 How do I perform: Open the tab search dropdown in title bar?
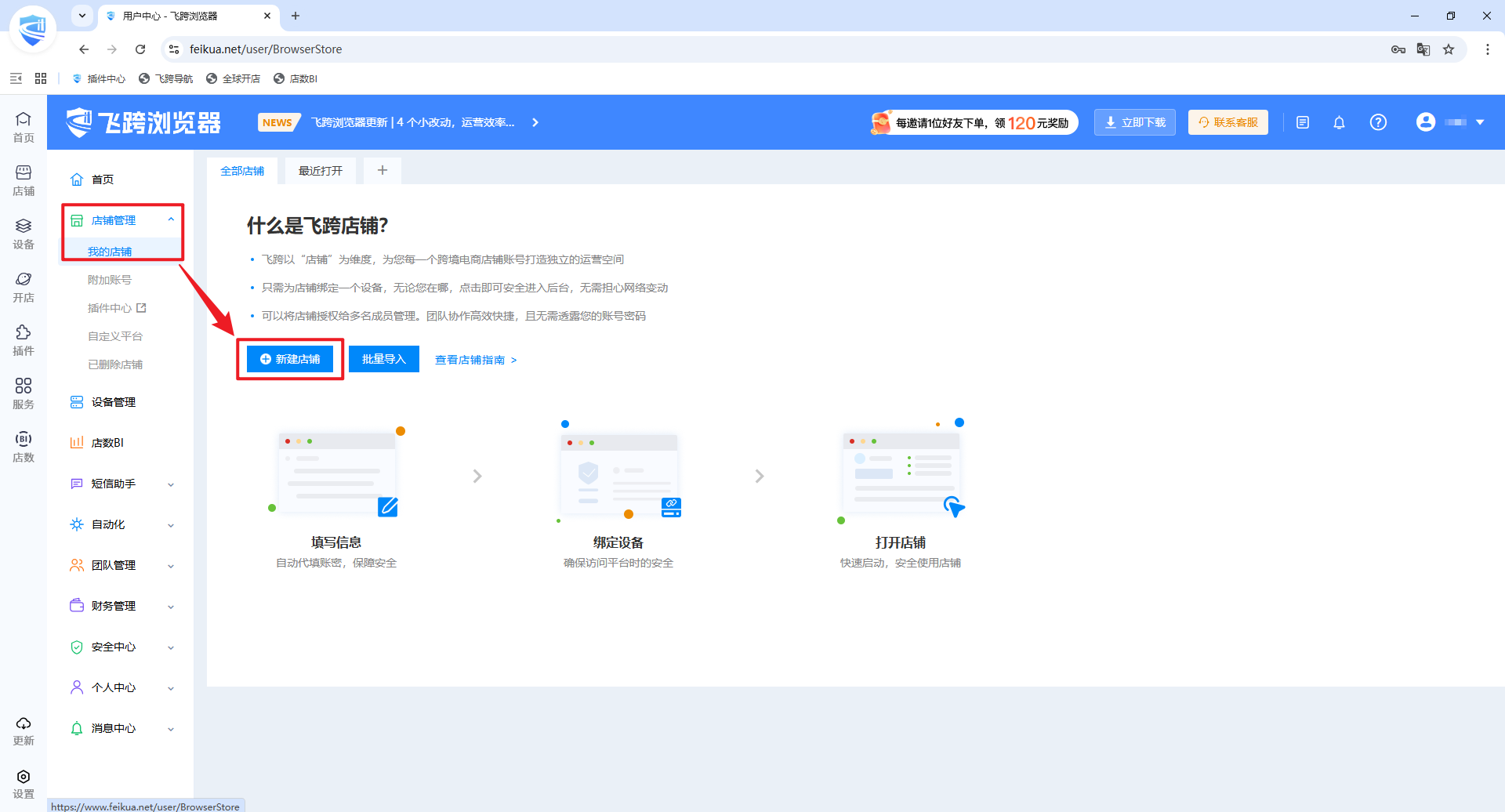coord(82,16)
